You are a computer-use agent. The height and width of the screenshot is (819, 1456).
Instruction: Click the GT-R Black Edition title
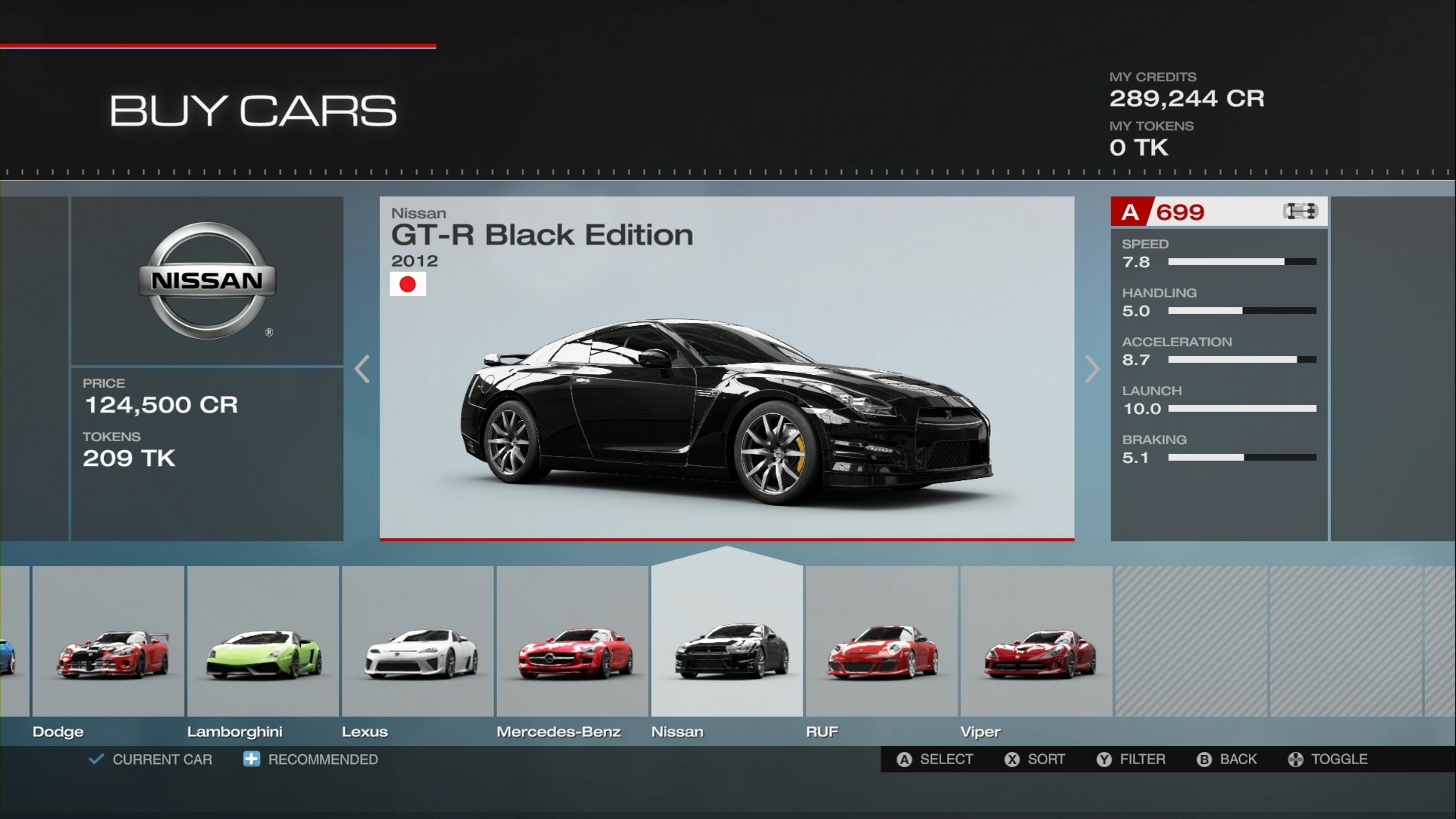click(x=542, y=236)
